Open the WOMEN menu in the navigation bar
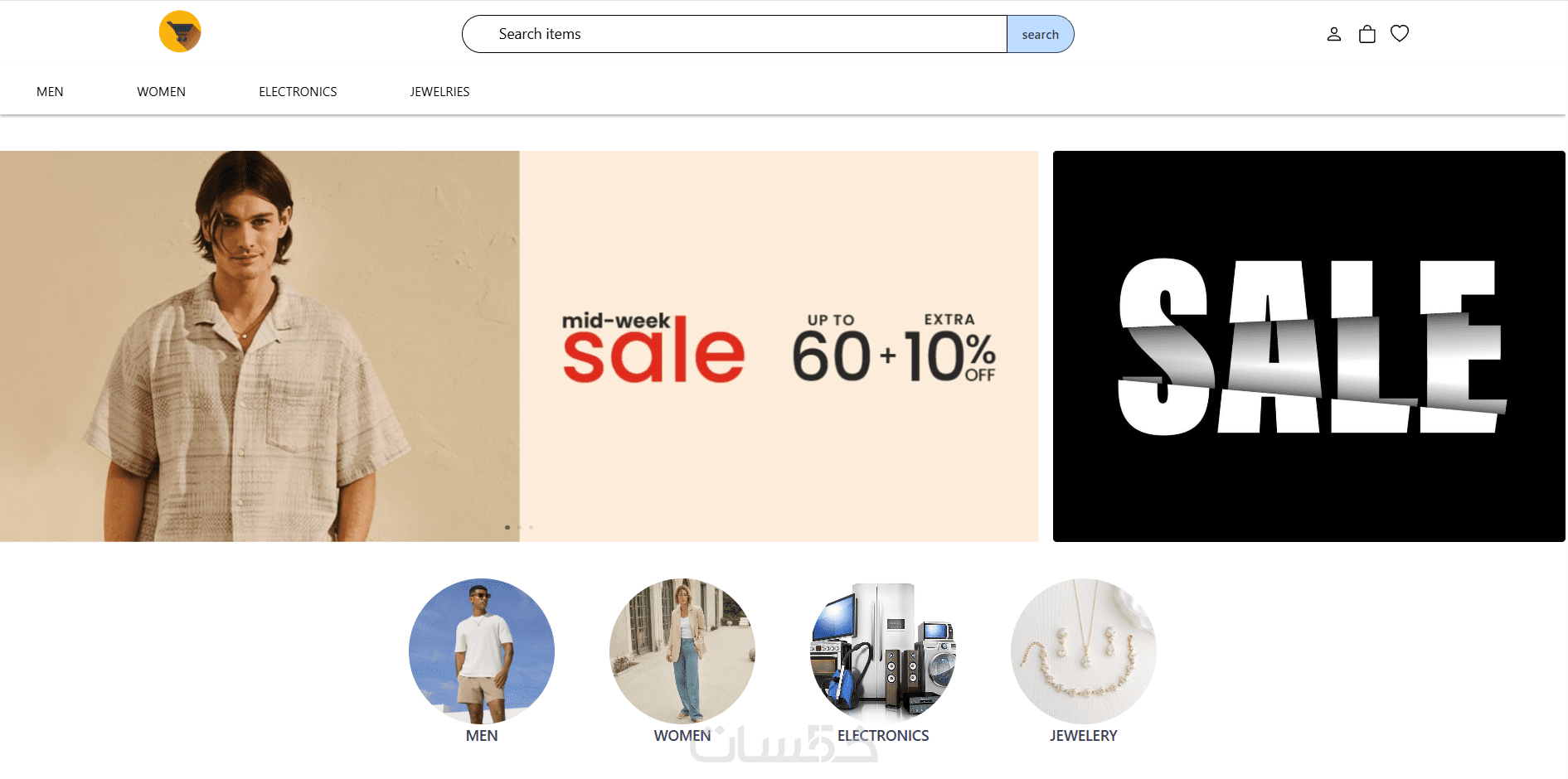Screen dimensions: 1568x779 (161, 92)
